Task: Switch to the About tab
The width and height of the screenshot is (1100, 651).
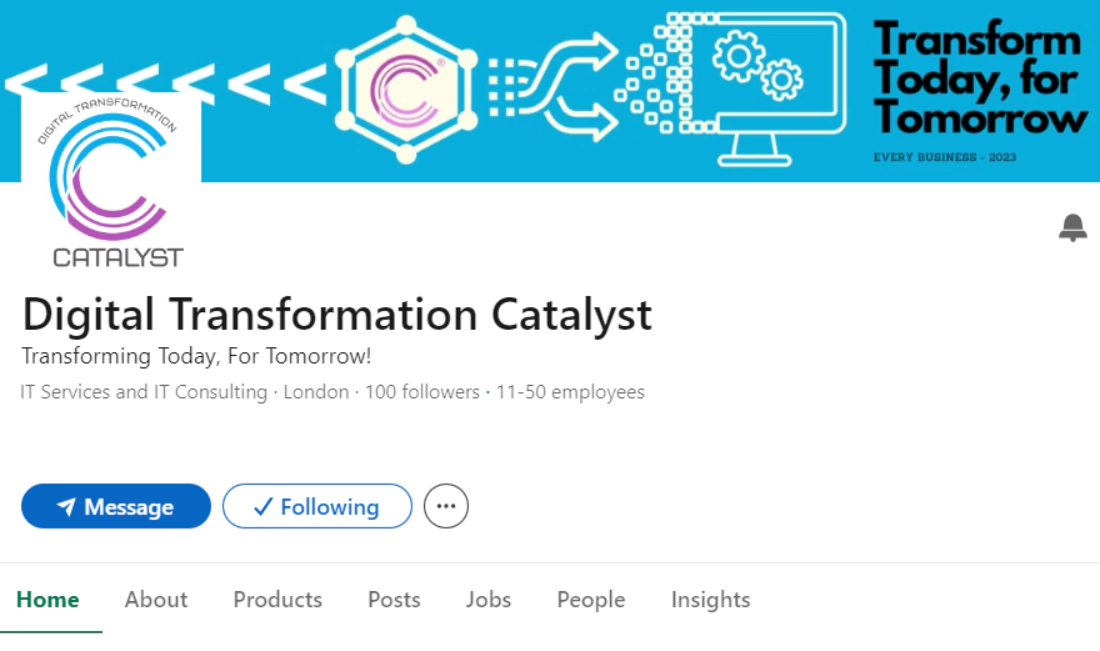Action: (156, 600)
